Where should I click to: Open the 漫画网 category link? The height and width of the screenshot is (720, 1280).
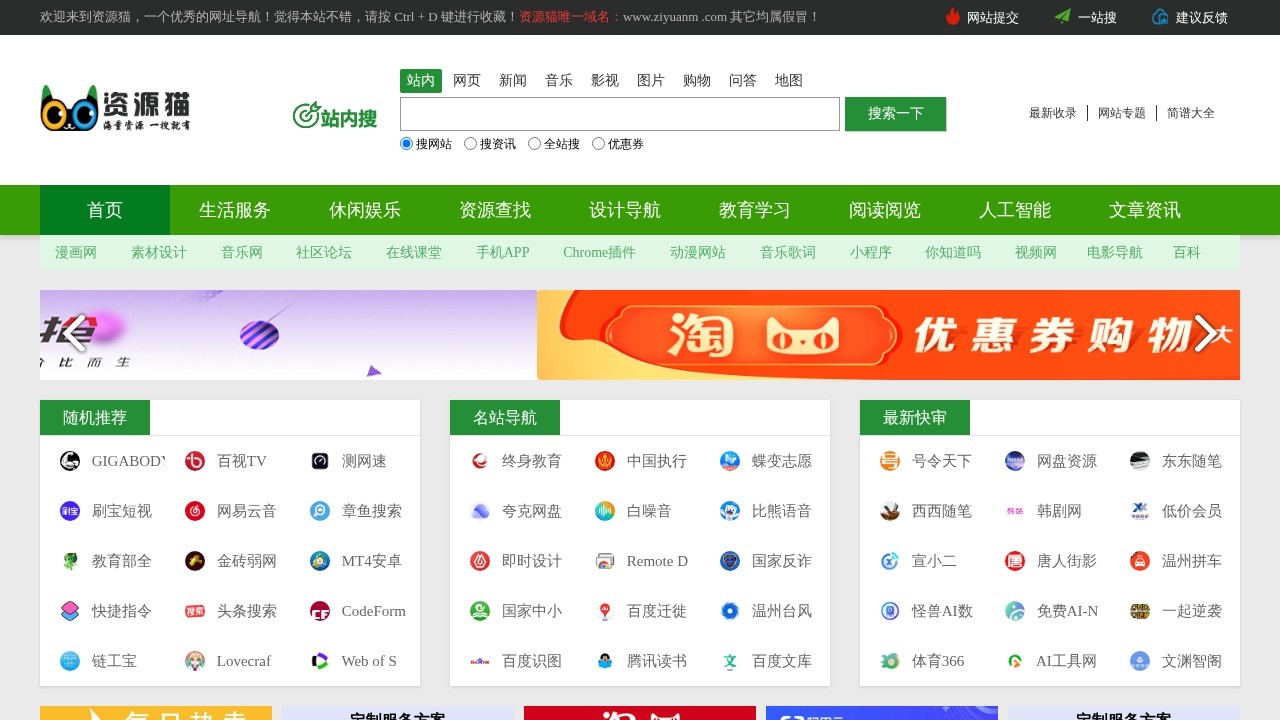[x=75, y=253]
